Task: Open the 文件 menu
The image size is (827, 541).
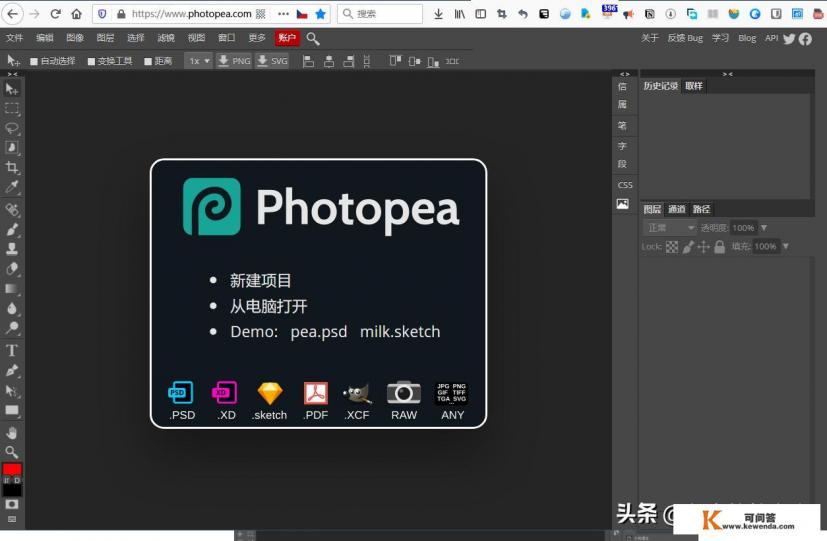Action: click(15, 38)
